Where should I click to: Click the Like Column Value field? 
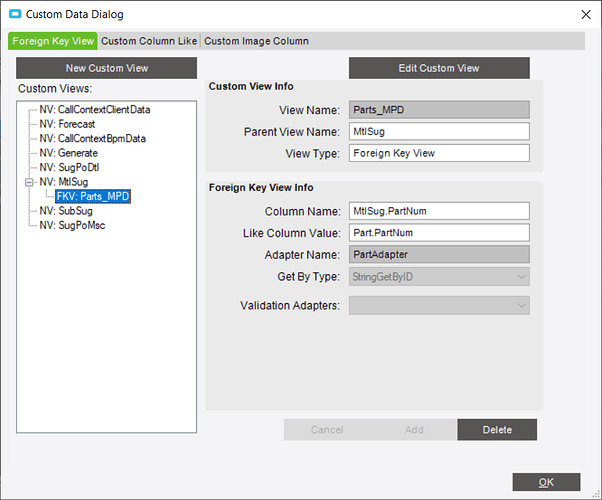click(x=438, y=233)
